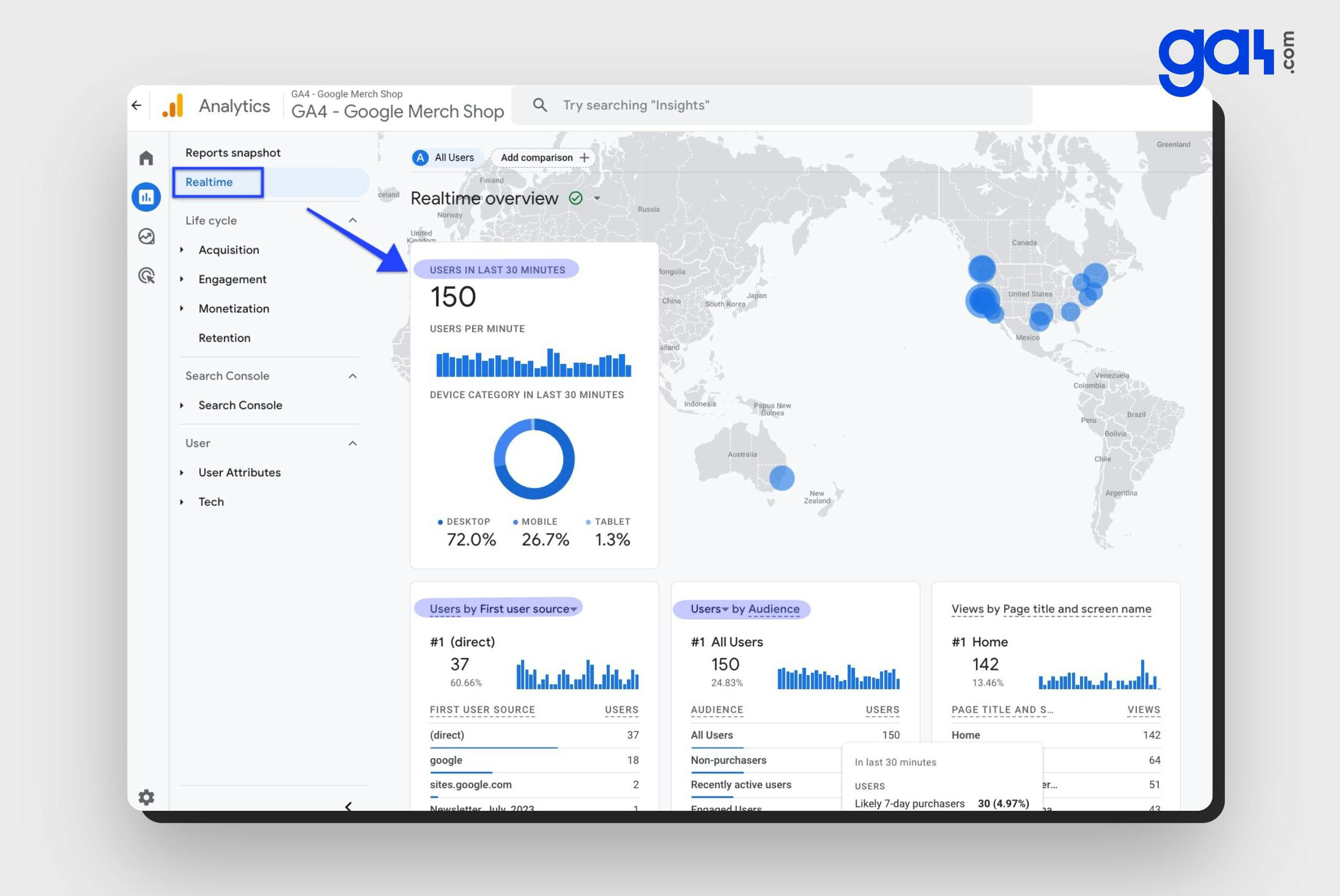Click the google source row

(x=534, y=760)
